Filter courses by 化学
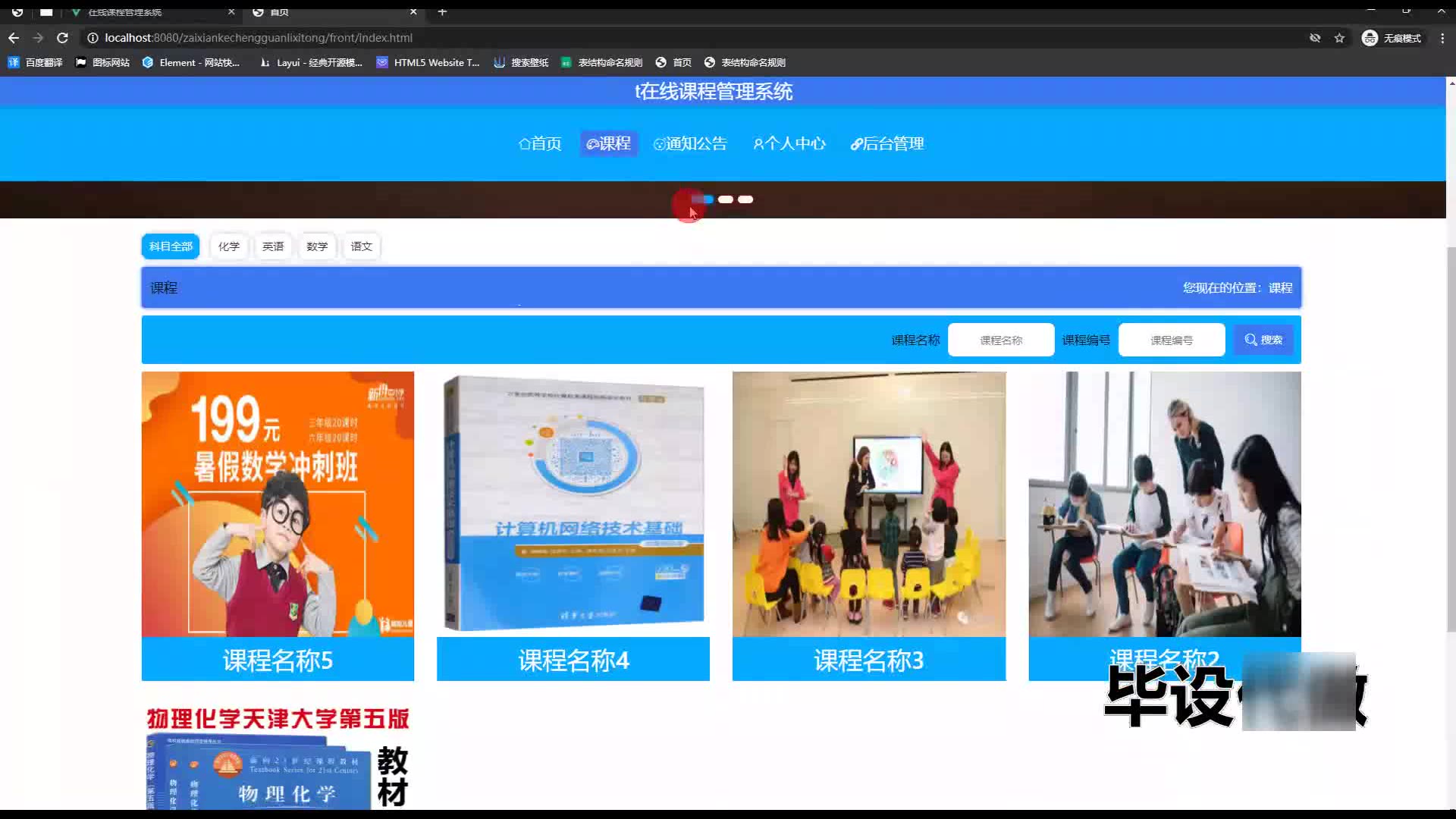1456x819 pixels. coord(228,246)
